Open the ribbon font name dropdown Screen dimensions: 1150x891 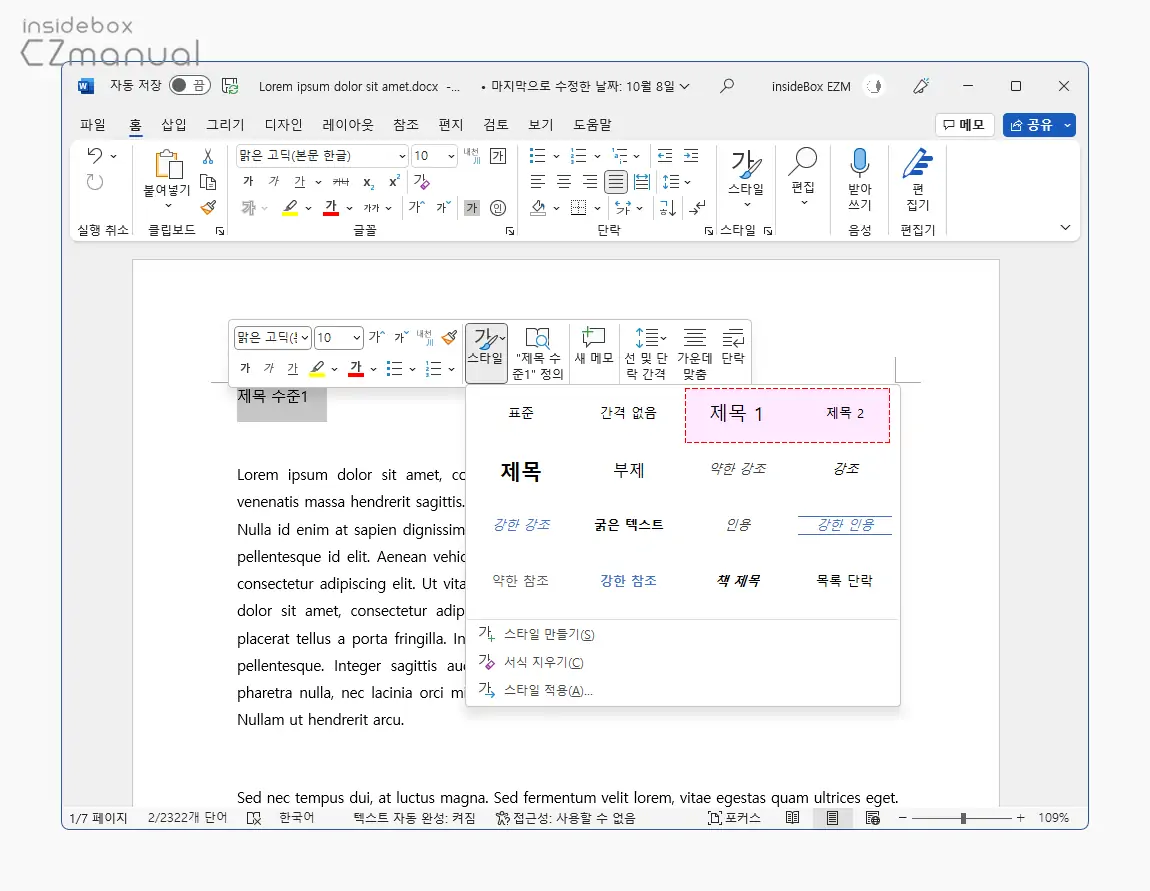402,156
